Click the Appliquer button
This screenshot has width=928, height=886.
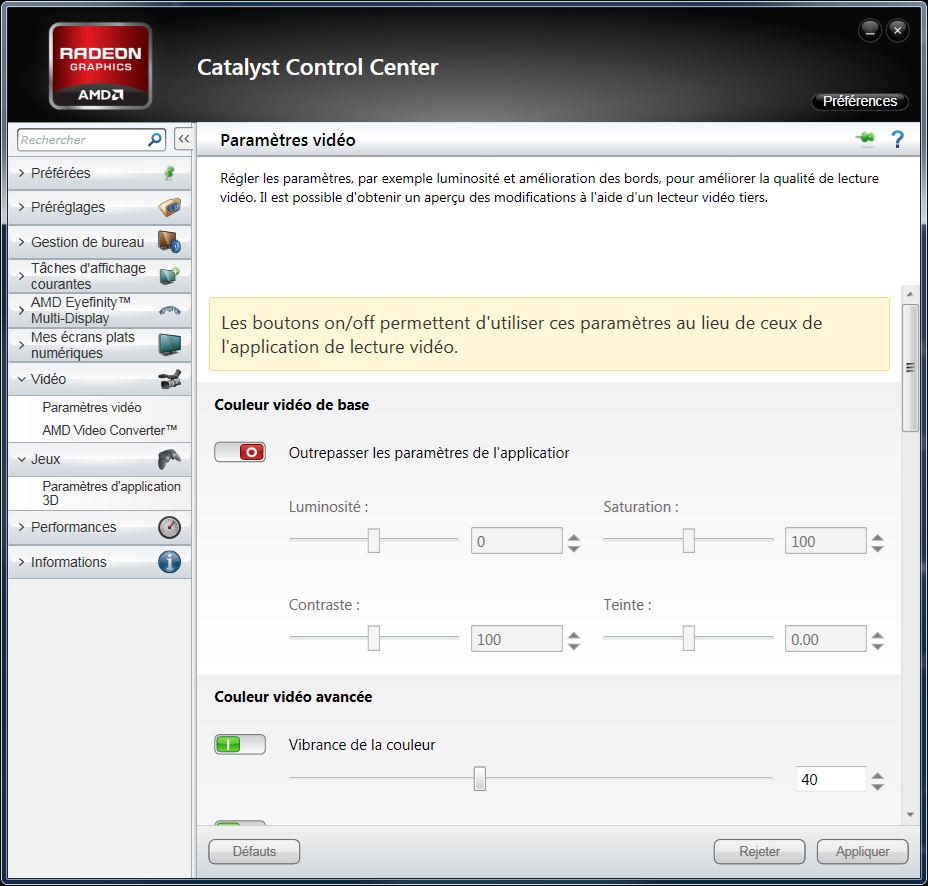(862, 851)
